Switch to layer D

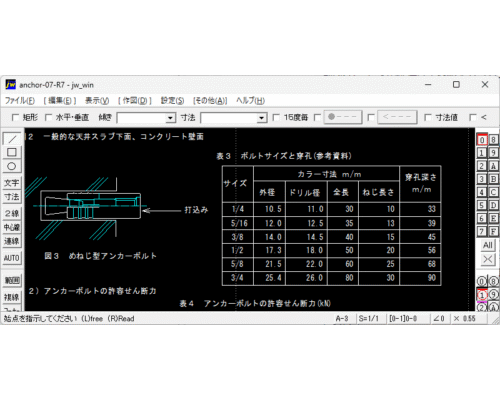(x=493, y=205)
